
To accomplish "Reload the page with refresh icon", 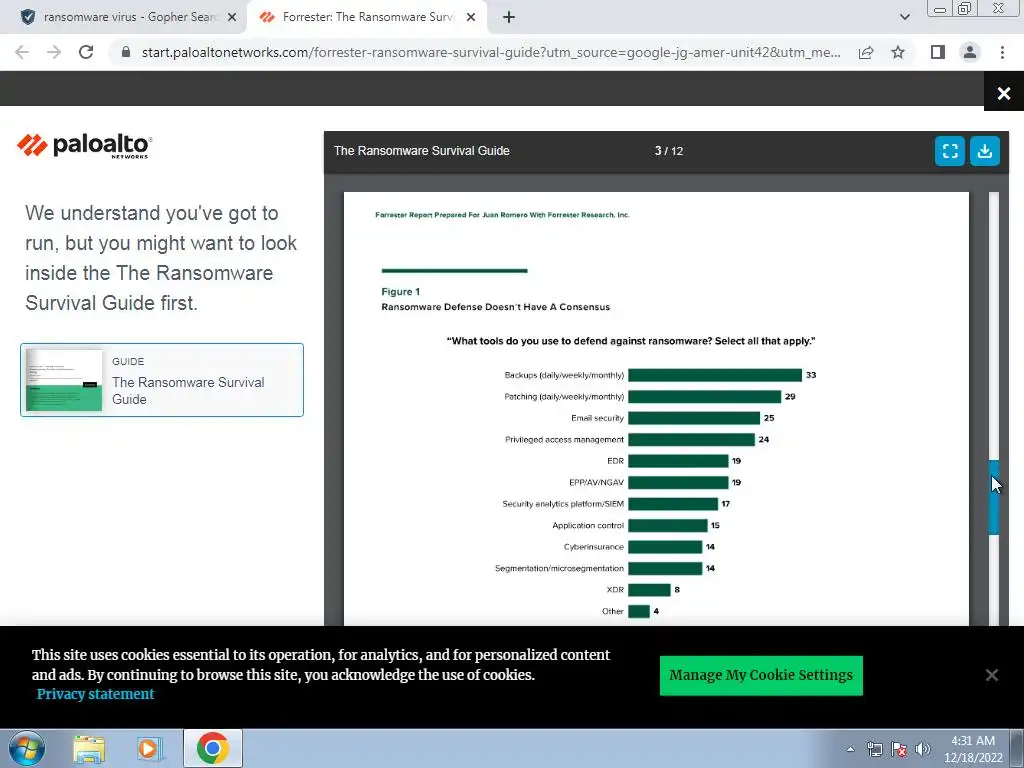I will [x=86, y=52].
